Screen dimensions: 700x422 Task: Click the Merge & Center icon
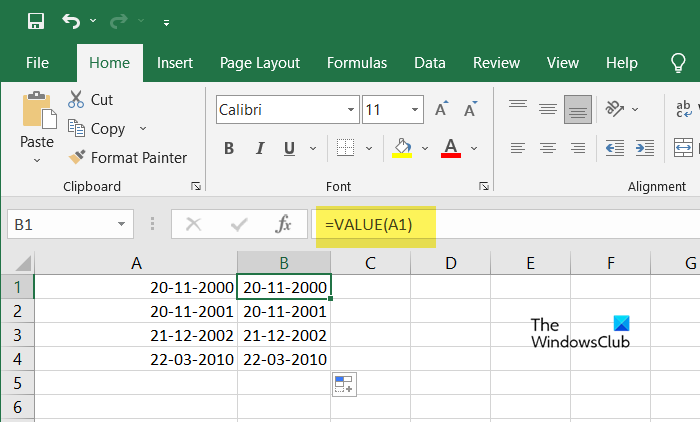[x=683, y=148]
